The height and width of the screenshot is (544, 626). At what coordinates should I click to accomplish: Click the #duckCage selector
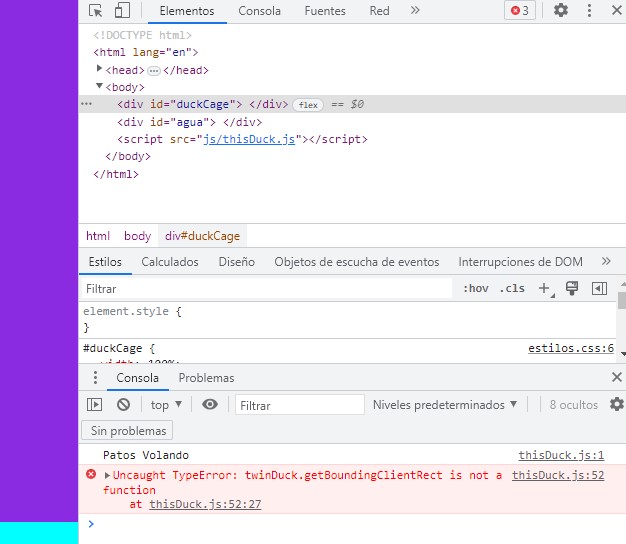click(113, 348)
